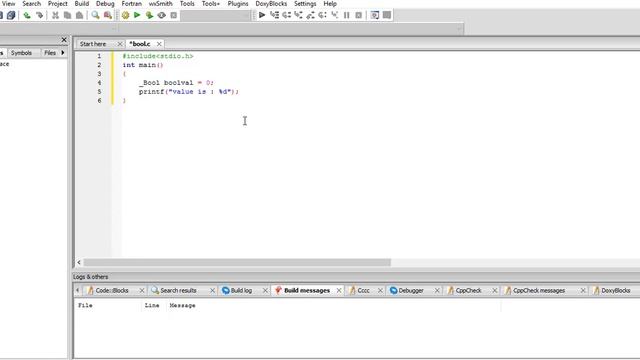Screen dimensions: 640x360
Task: Click the Stop debugger icon
Action: [x=358, y=15]
